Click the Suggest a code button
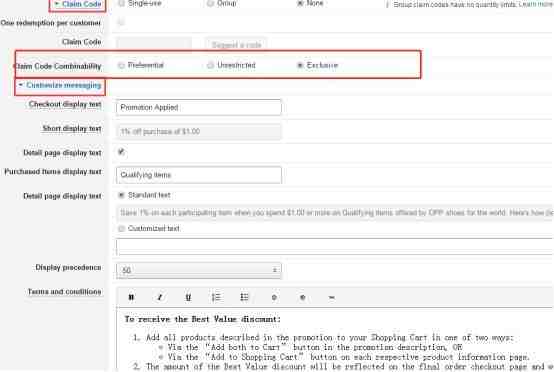Screen dimensions: 554x372 point(236,45)
